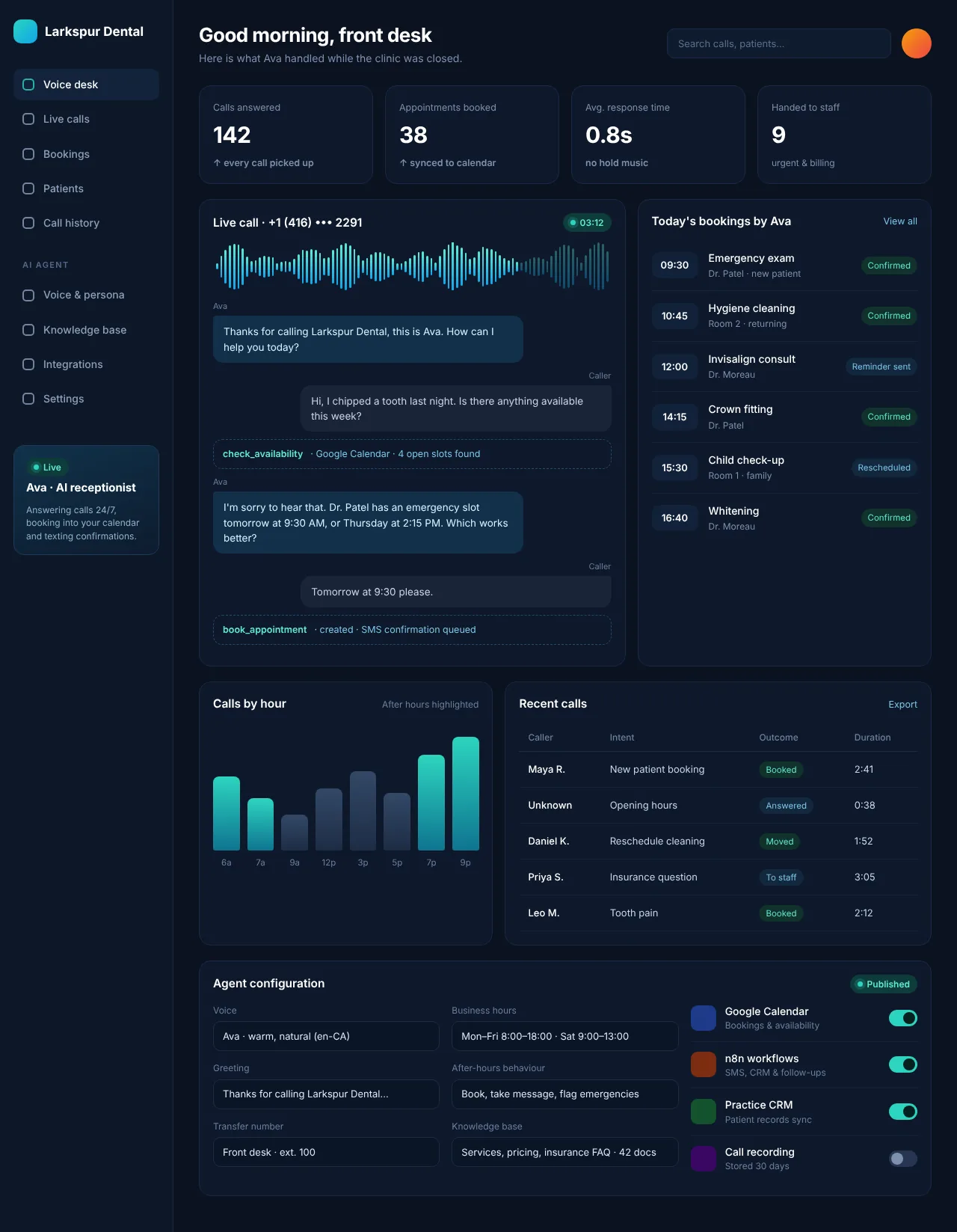Open the orange user avatar
Screen dimensions: 957x1232
coord(917,43)
